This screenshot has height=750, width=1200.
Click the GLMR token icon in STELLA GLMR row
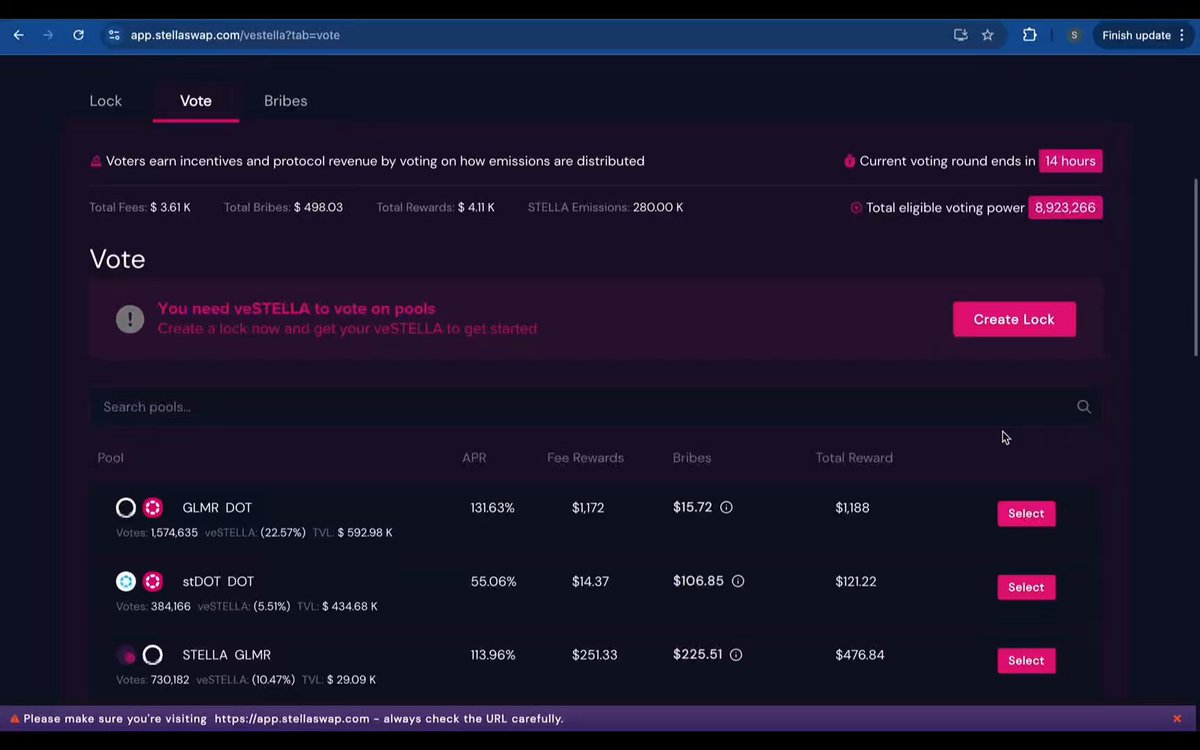tap(153, 655)
